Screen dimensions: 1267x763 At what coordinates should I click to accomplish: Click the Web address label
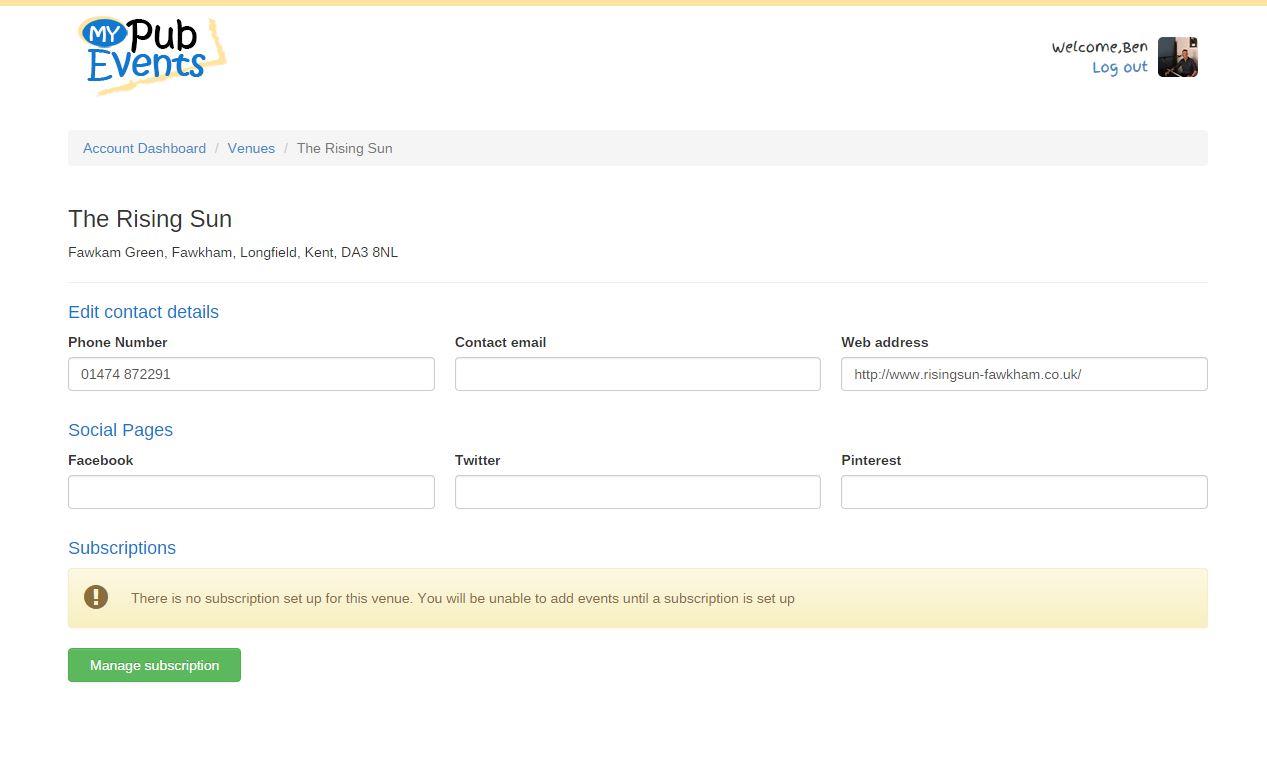pos(885,342)
